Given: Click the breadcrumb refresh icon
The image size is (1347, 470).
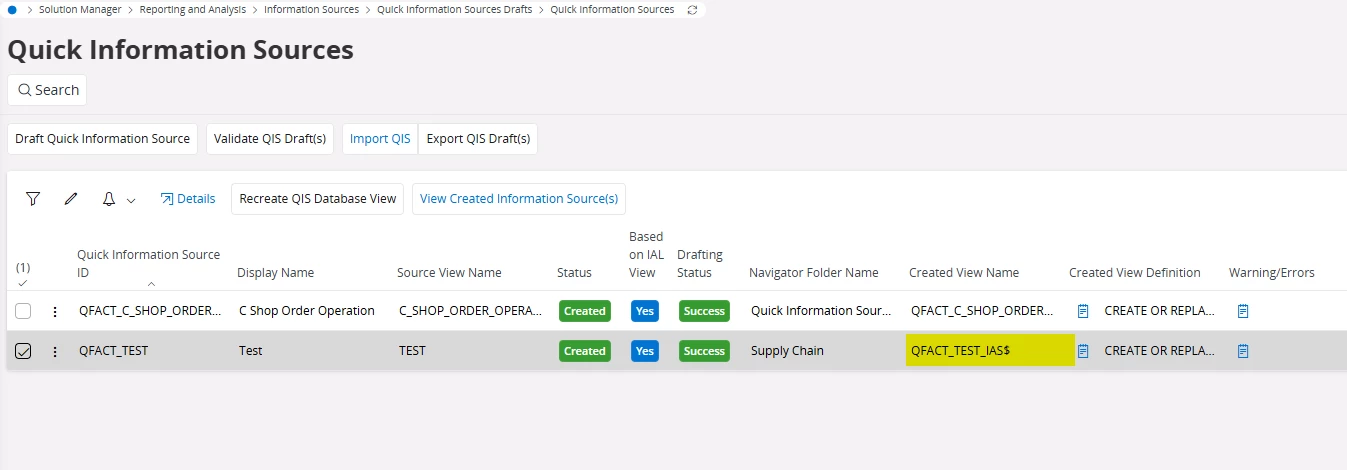Looking at the screenshot, I should pos(693,10).
